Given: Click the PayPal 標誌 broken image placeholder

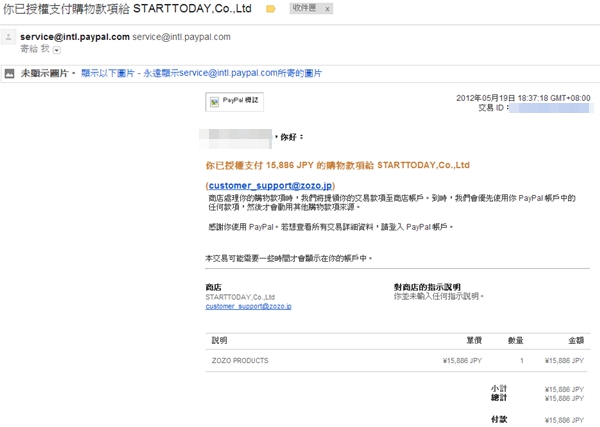Looking at the screenshot, I should 234,102.
